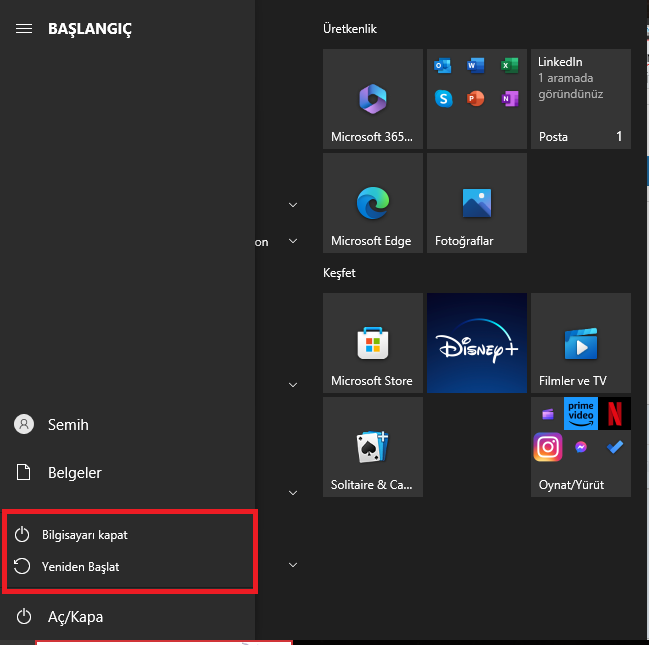Launch the purple clapperboard app in Oynat/Yürüt

click(x=548, y=414)
